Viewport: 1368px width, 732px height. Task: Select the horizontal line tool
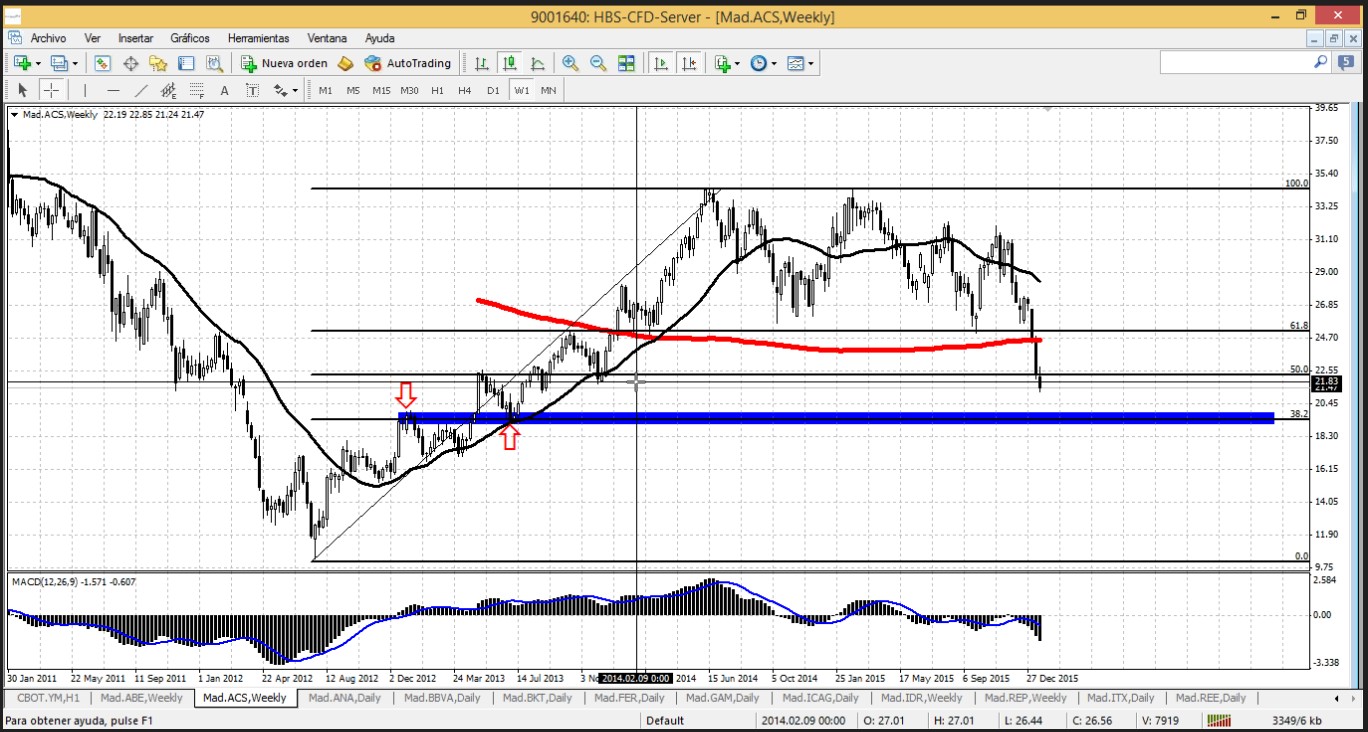pyautogui.click(x=112, y=90)
